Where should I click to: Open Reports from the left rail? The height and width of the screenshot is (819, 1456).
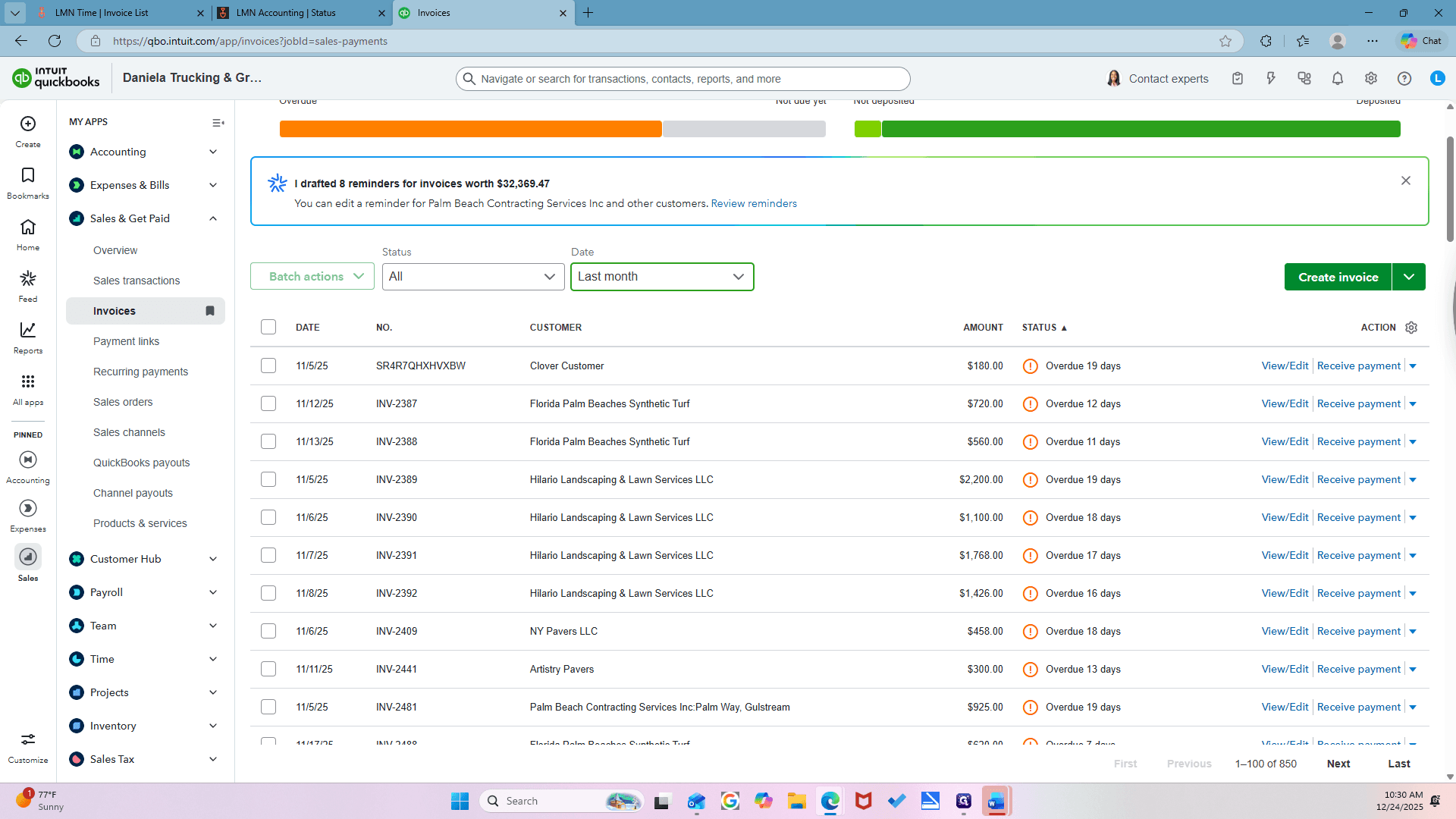(x=28, y=337)
